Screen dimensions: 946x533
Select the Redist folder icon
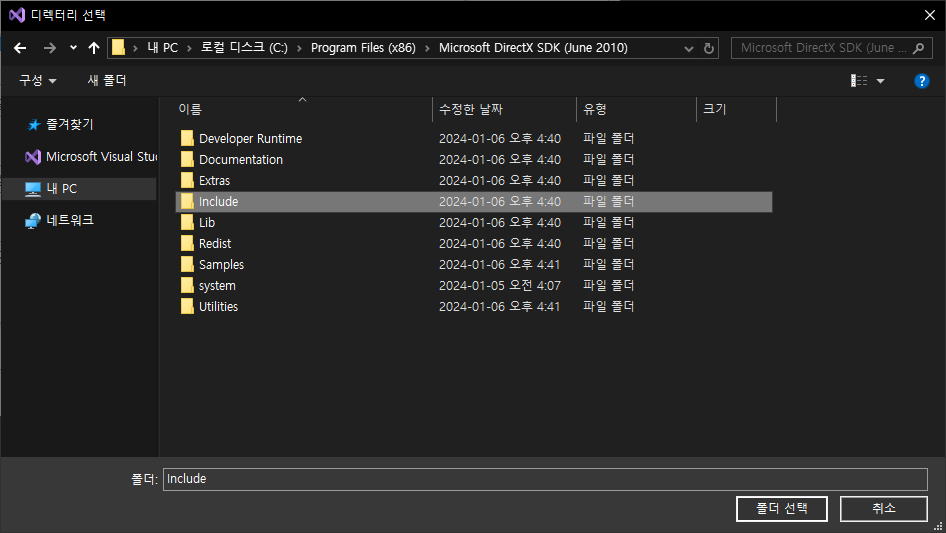tap(187, 243)
